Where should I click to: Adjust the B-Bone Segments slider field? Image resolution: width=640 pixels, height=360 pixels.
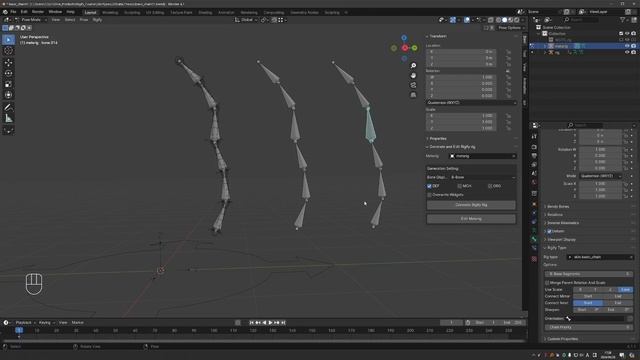589,274
